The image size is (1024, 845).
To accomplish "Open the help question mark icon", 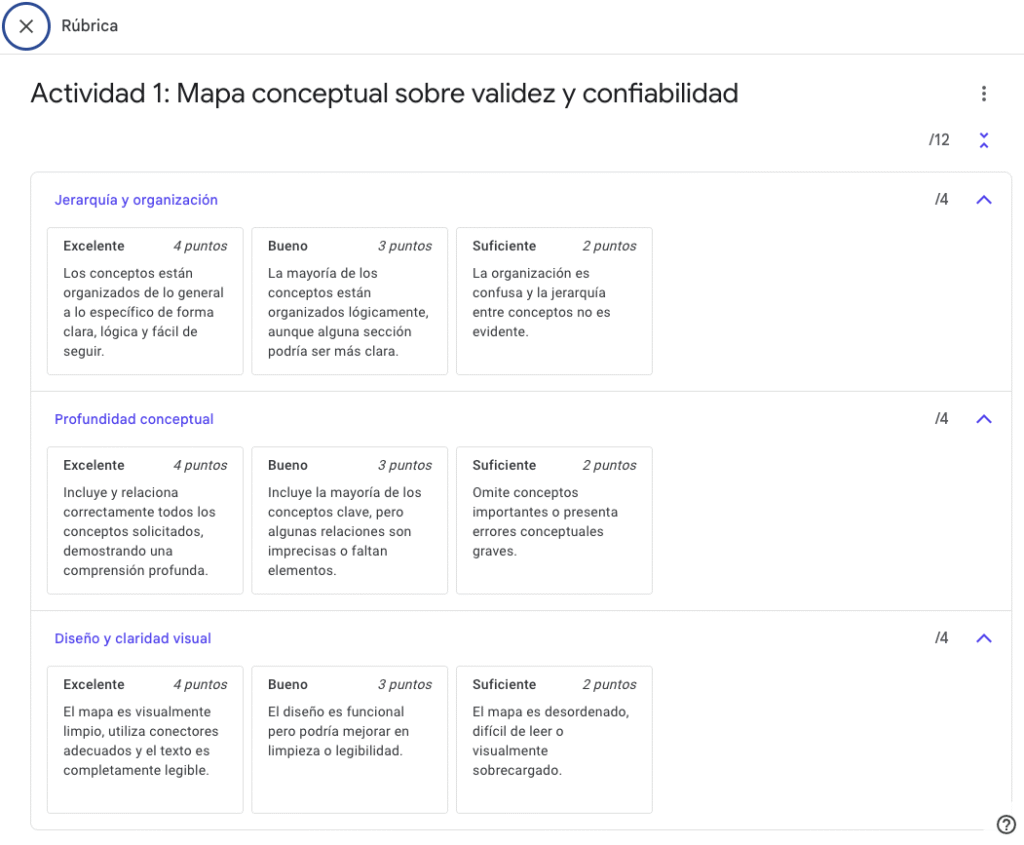I will pos(1006,824).
